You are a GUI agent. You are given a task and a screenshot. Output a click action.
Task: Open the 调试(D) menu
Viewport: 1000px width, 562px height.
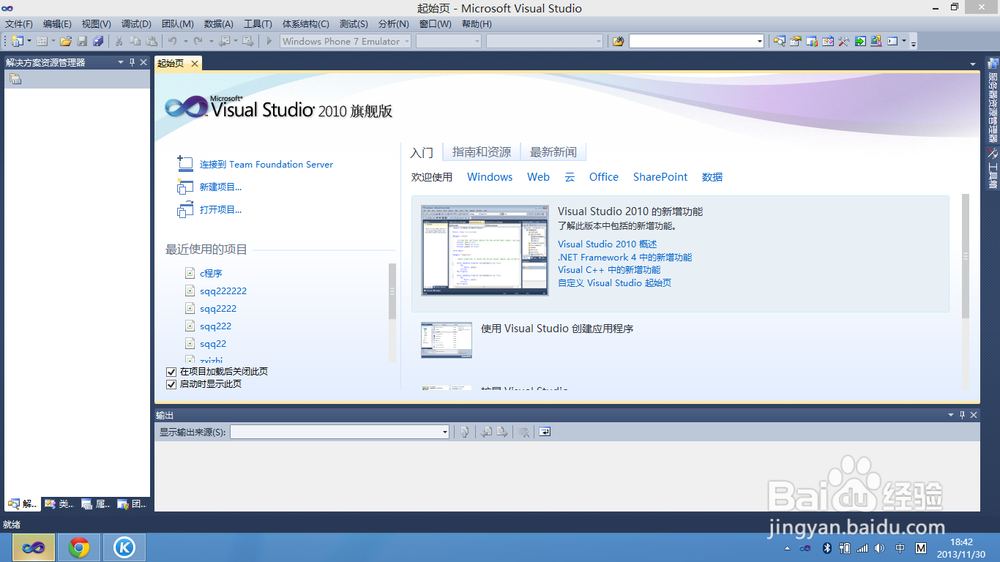pos(136,24)
